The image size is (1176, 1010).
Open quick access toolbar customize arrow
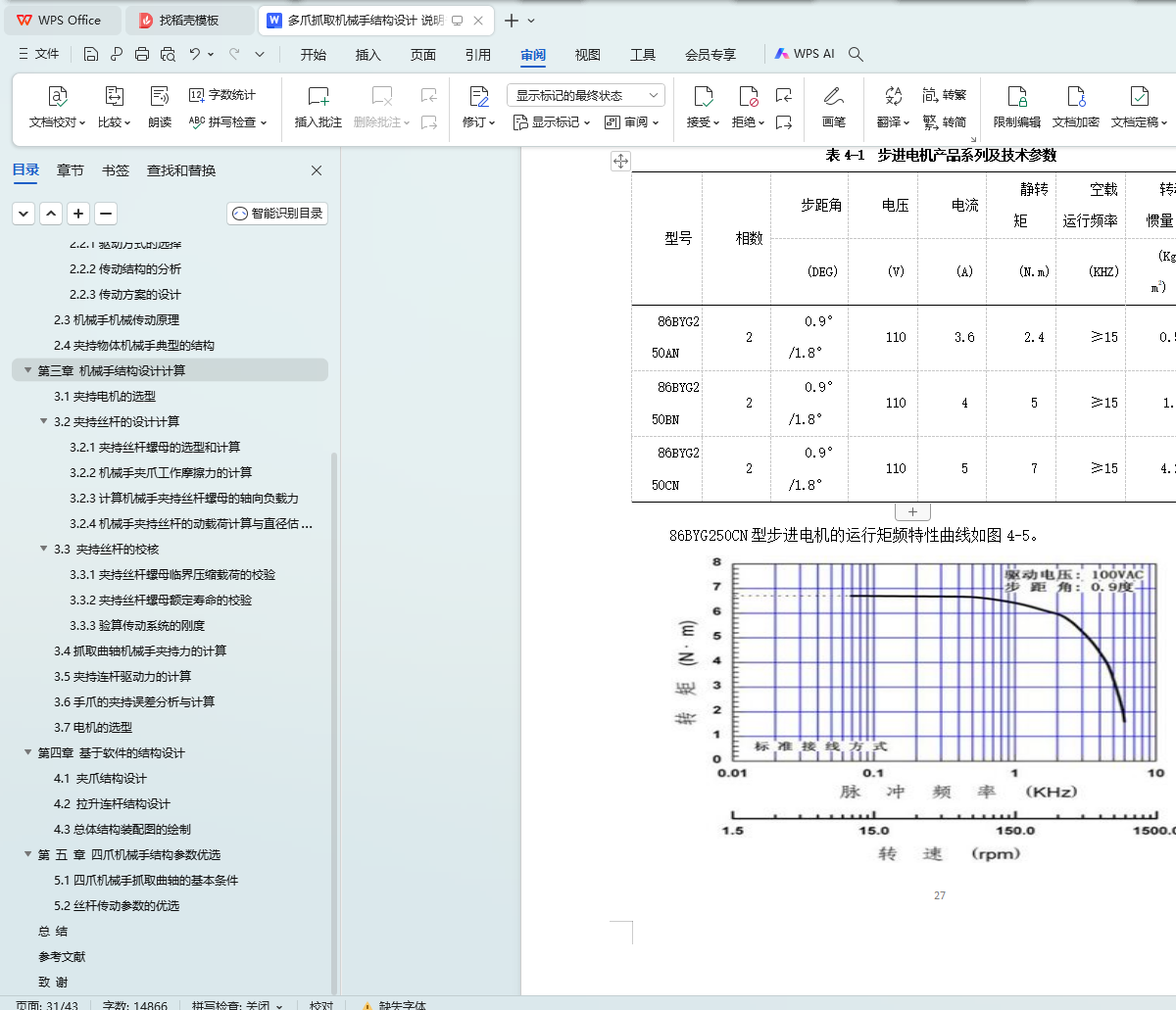(260, 54)
